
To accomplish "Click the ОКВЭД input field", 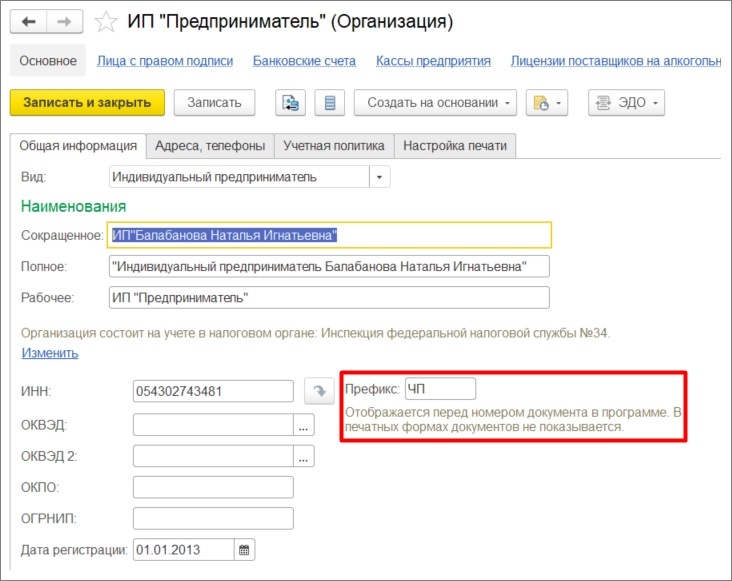I will click(x=213, y=425).
